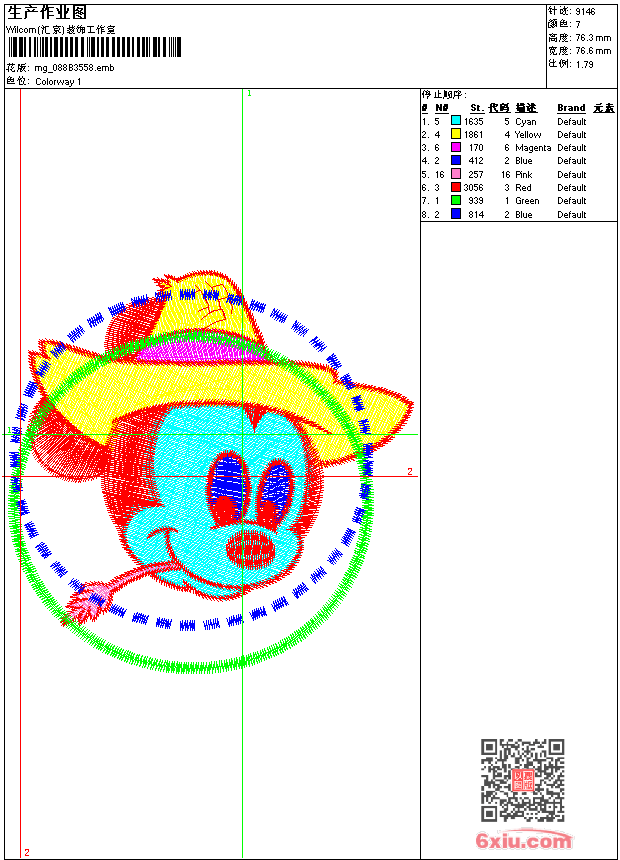Select the height value 76.3 mm
Image resolution: width=620 pixels, height=860 pixels.
point(593,38)
